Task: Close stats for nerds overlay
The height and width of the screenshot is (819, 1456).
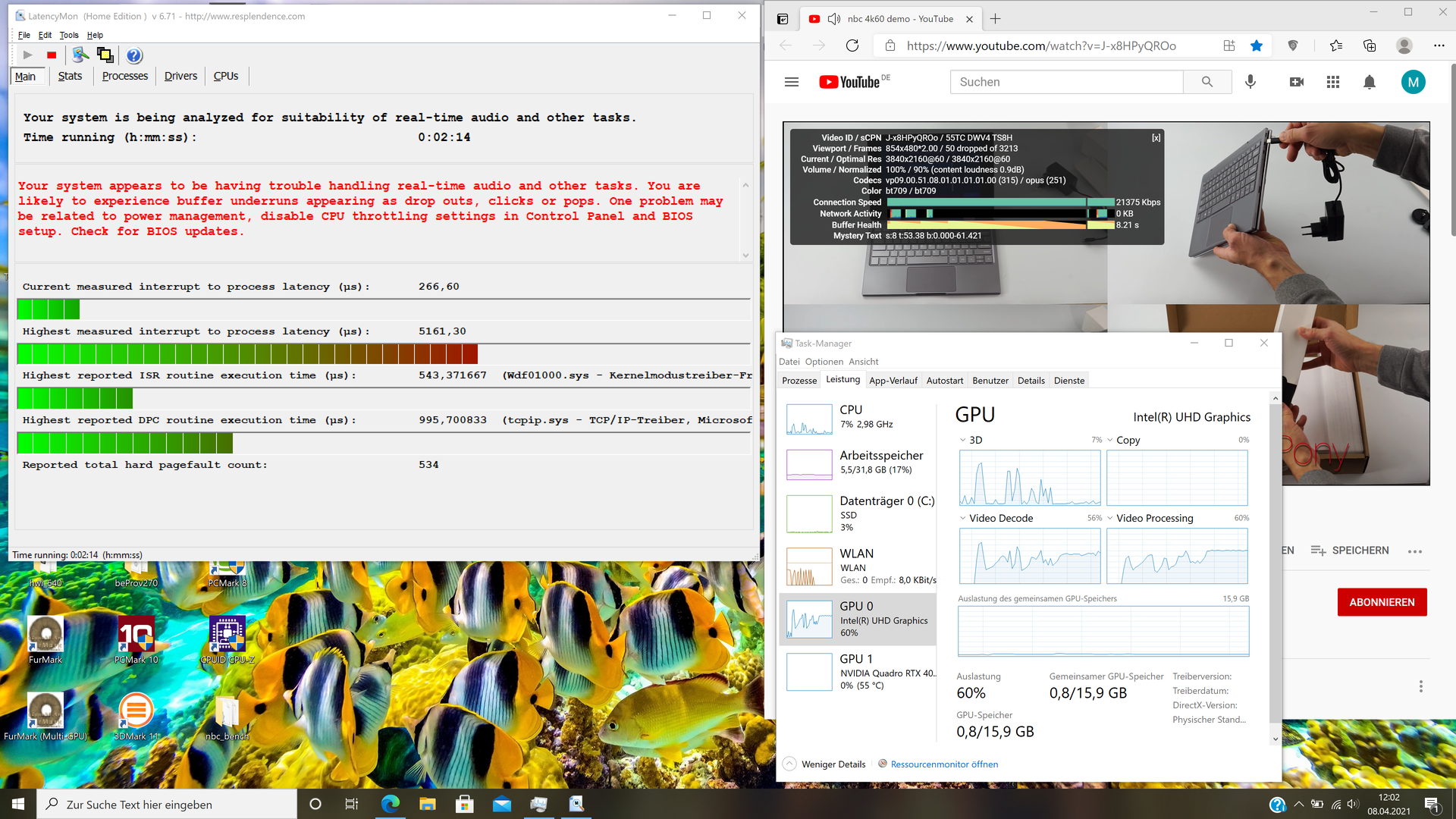Action: coord(1156,138)
